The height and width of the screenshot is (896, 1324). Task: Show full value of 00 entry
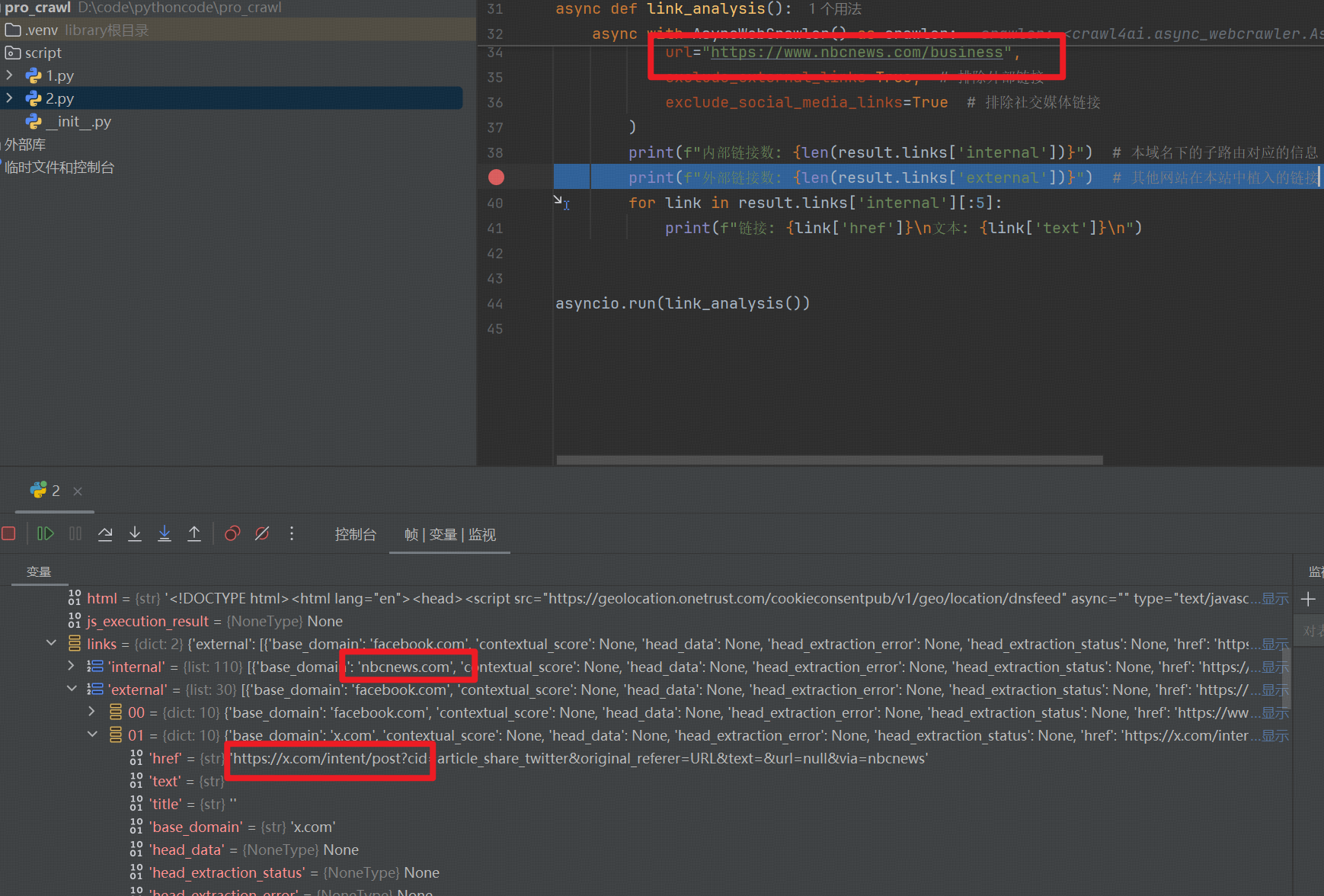[x=1274, y=713]
